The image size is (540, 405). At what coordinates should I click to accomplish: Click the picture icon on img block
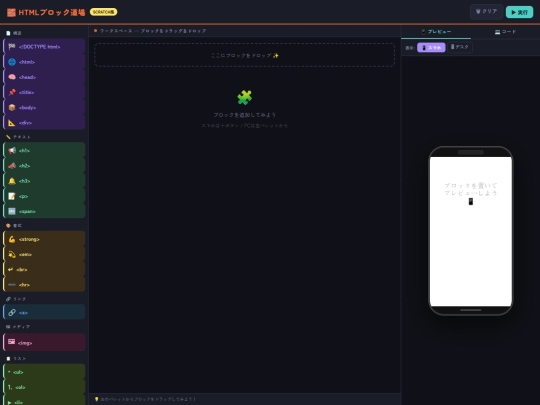11,342
